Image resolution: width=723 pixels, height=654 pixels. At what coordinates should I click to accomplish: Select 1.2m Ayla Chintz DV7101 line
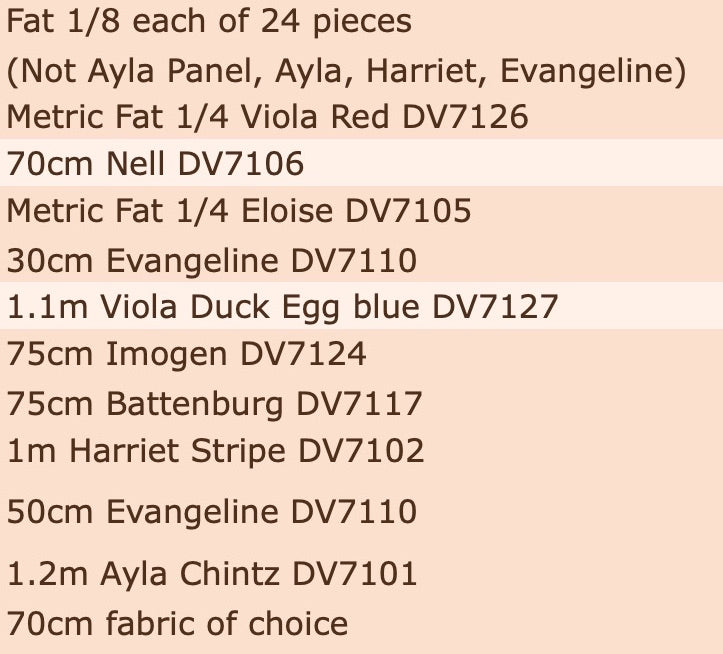pos(212,573)
